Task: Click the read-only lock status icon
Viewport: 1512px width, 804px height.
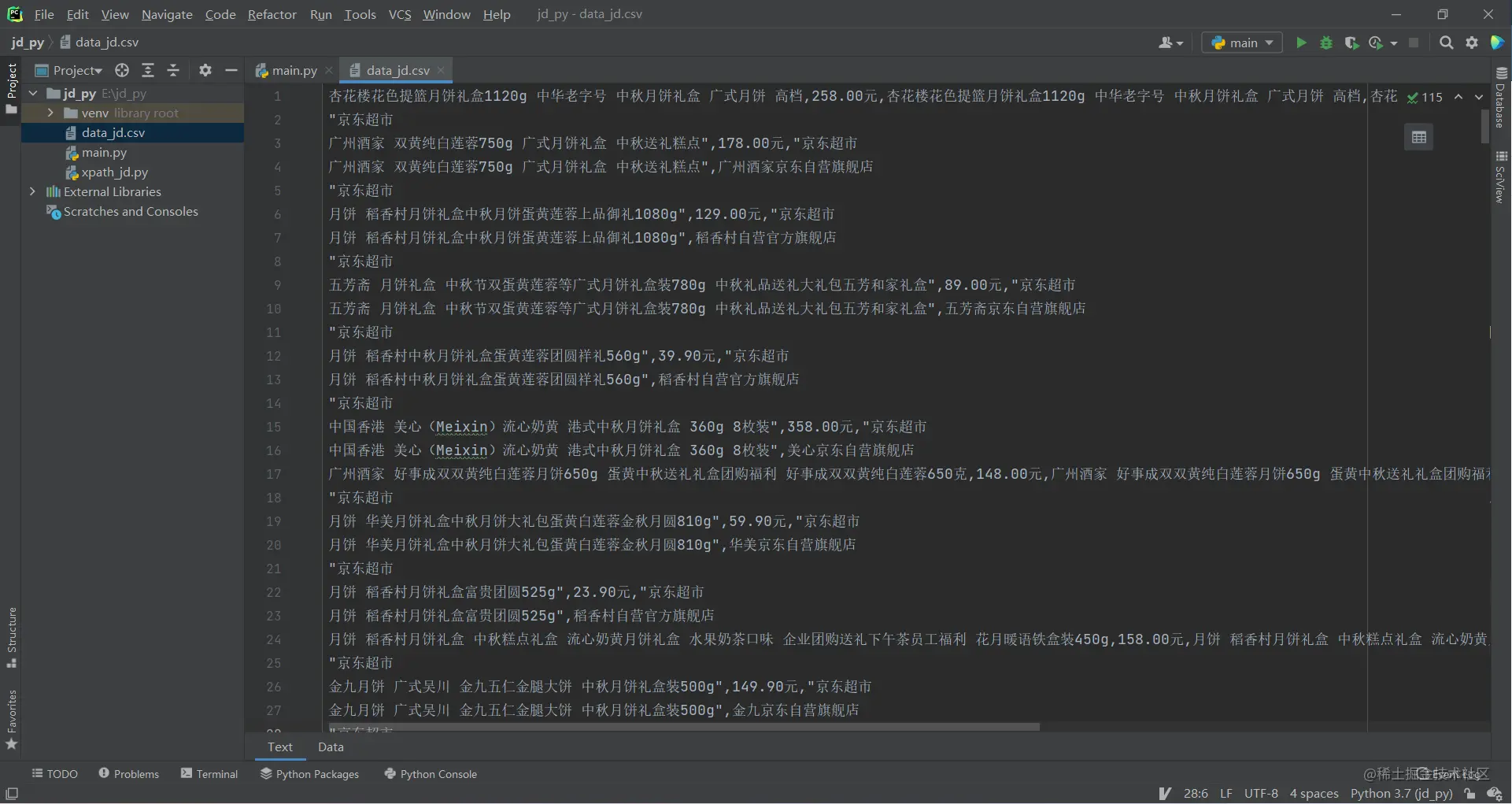Action: (x=1469, y=793)
